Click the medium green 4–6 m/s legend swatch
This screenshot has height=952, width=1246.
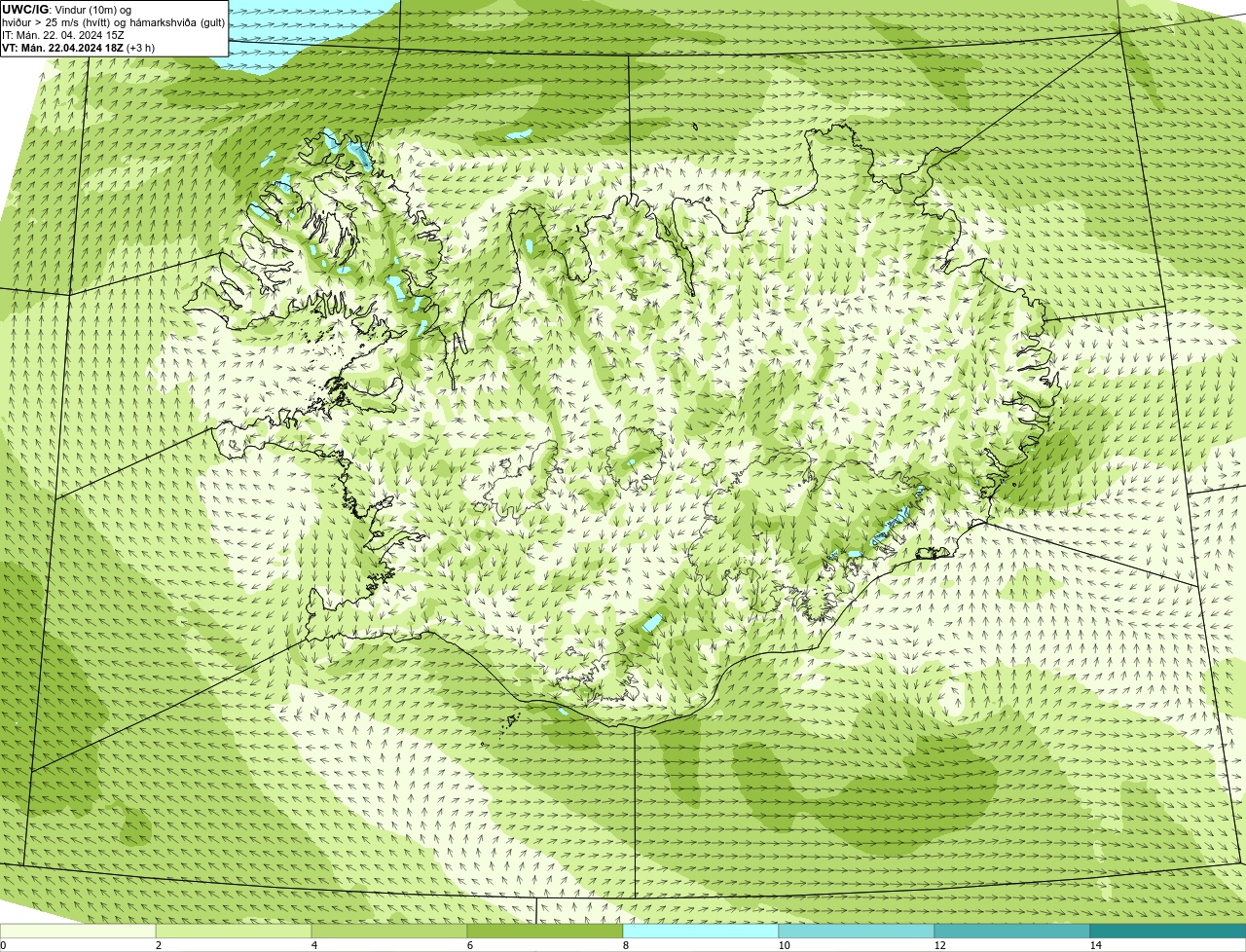click(389, 931)
